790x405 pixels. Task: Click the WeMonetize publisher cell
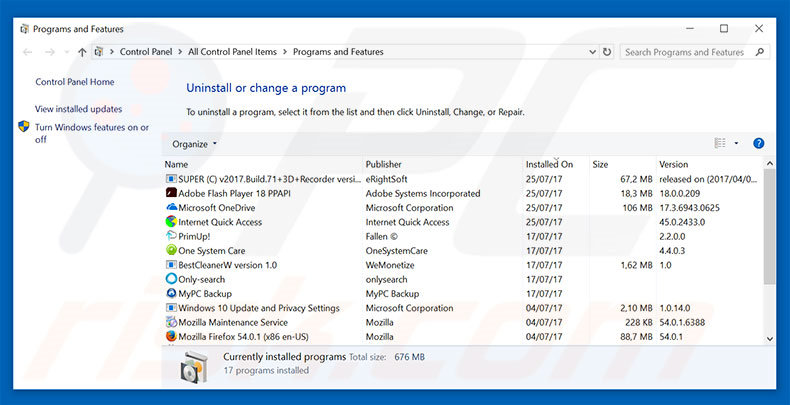pos(390,265)
